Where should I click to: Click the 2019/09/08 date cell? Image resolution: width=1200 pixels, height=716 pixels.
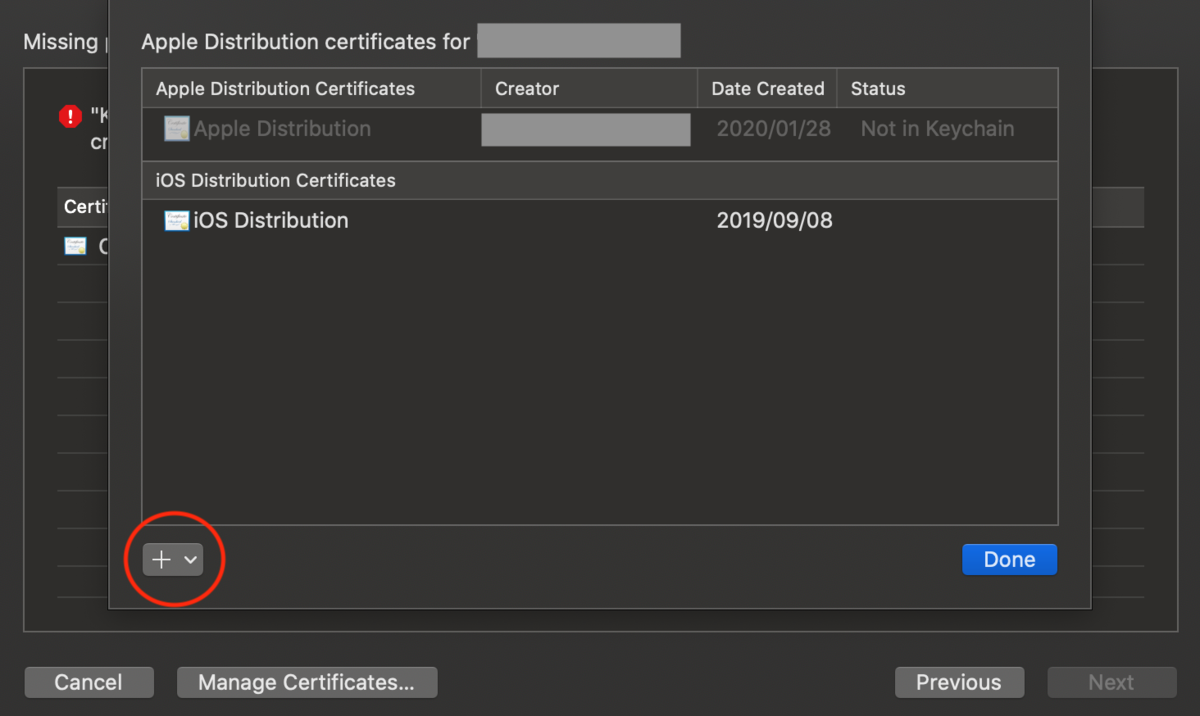tap(774, 221)
